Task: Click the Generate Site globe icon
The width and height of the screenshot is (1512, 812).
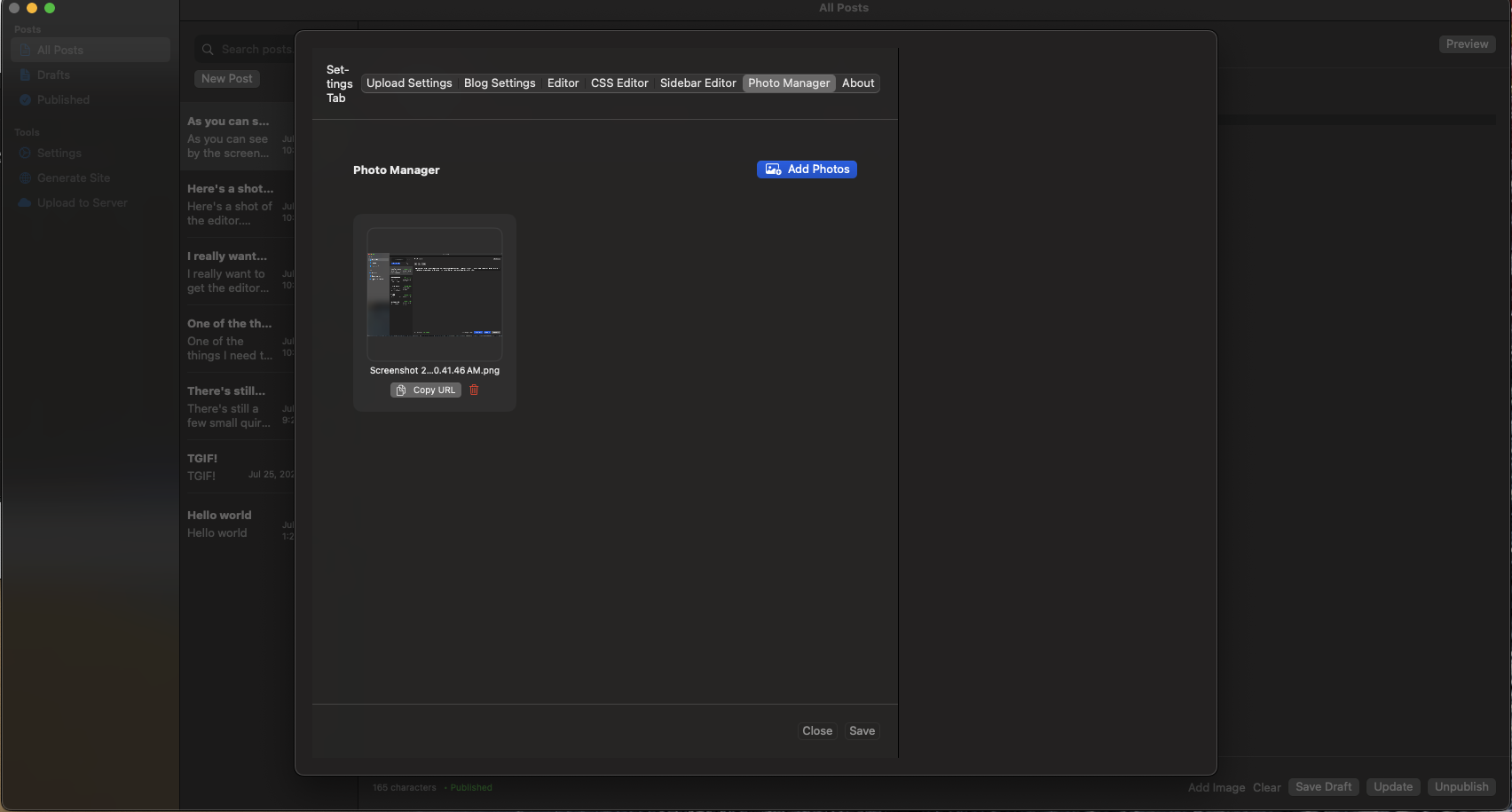Action: tap(25, 178)
